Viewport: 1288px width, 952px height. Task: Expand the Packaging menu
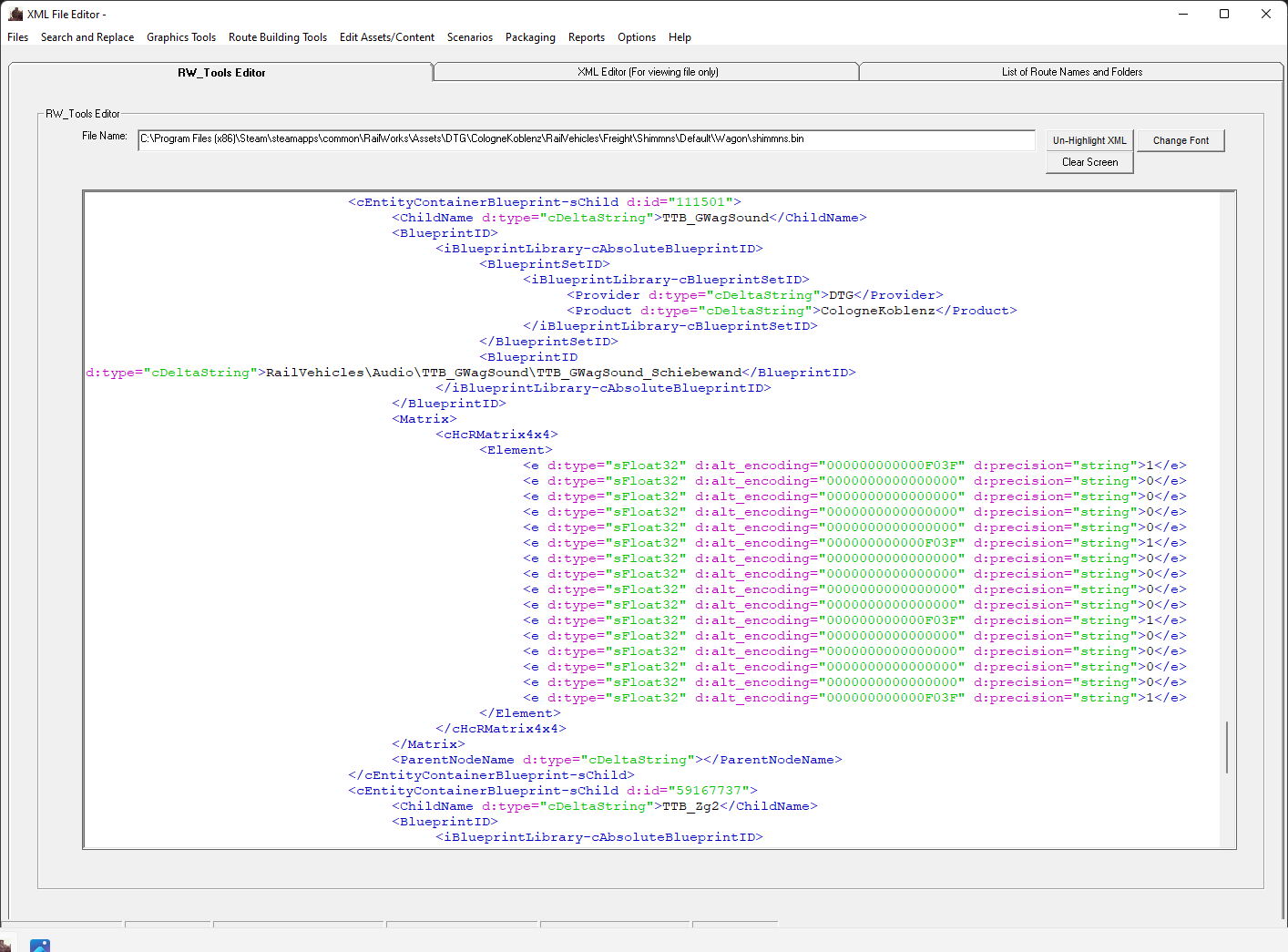coord(530,37)
